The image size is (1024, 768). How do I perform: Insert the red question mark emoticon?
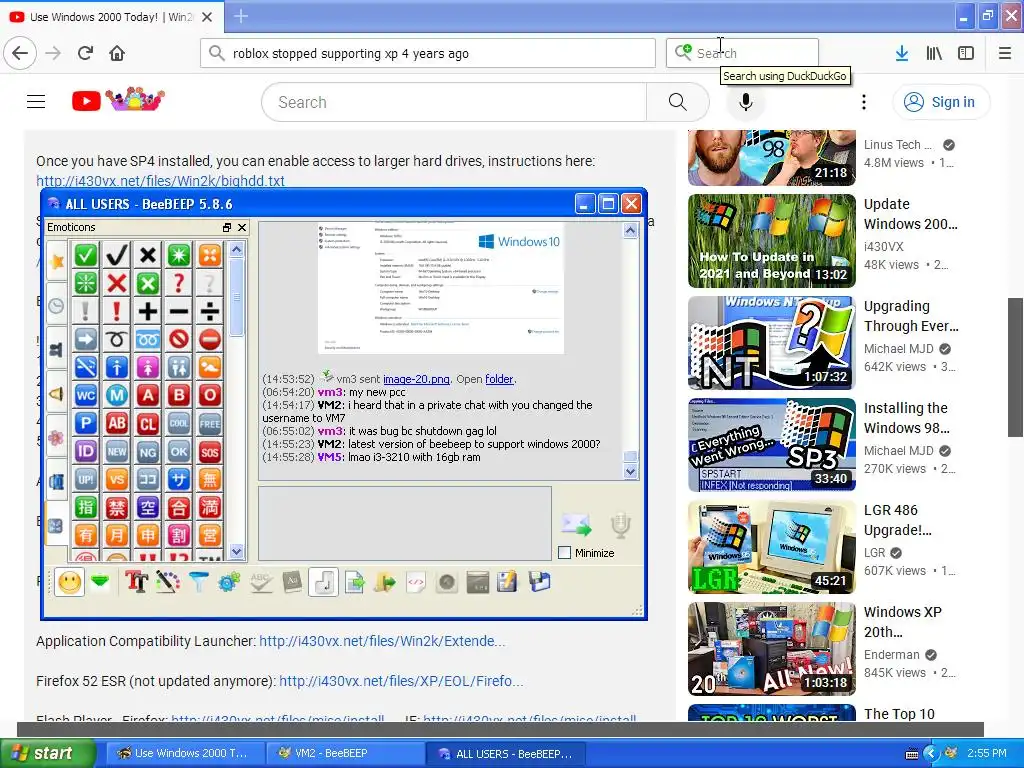(179, 283)
